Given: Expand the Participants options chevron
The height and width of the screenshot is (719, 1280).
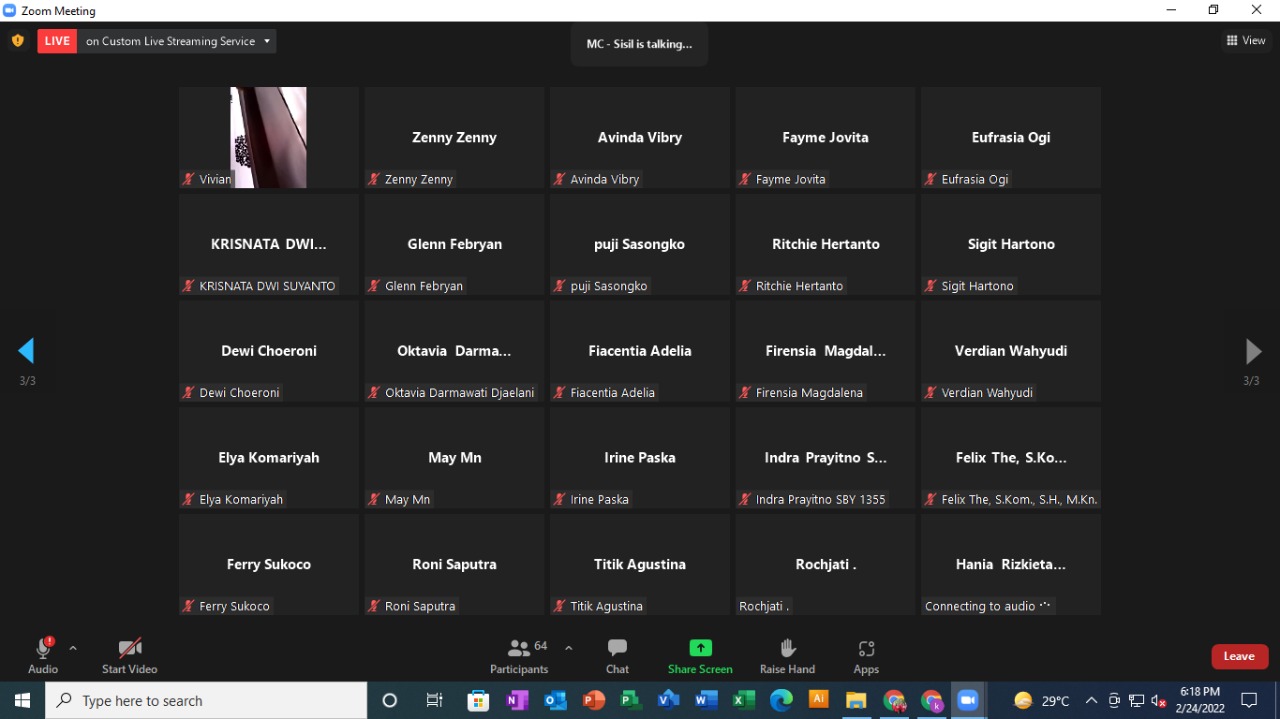Looking at the screenshot, I should click(x=569, y=648).
